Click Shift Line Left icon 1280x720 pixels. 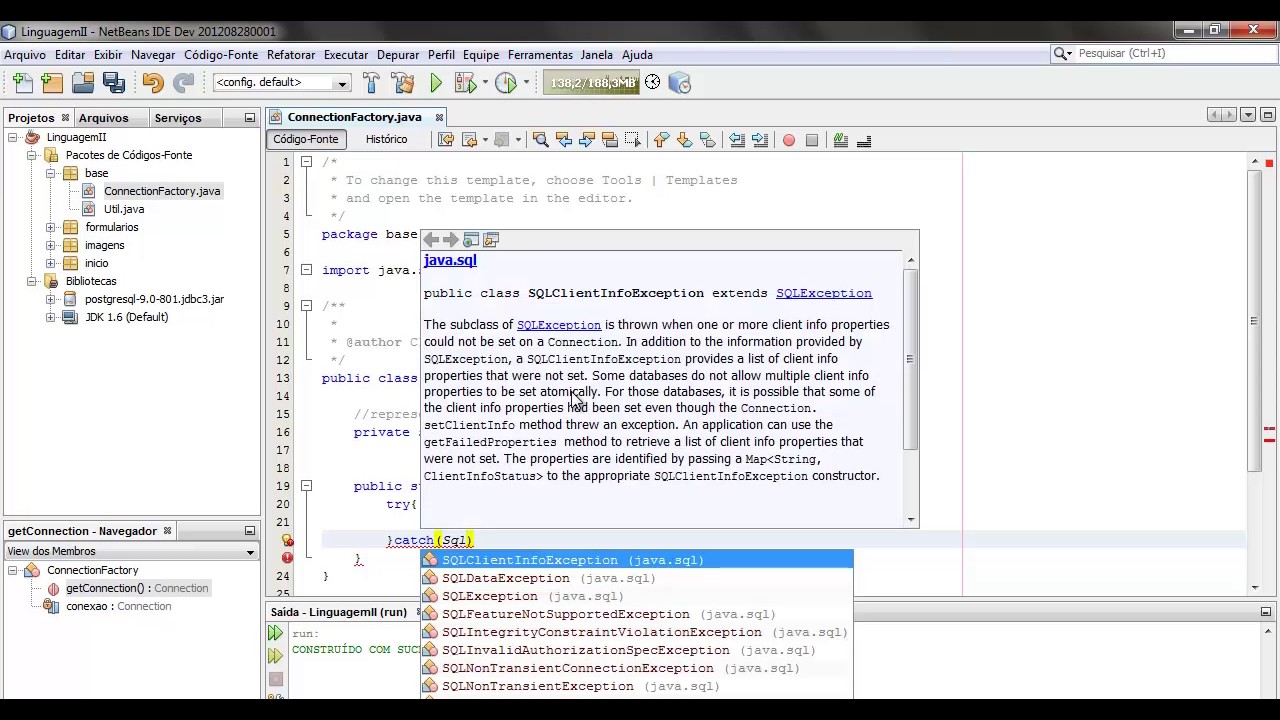[737, 140]
